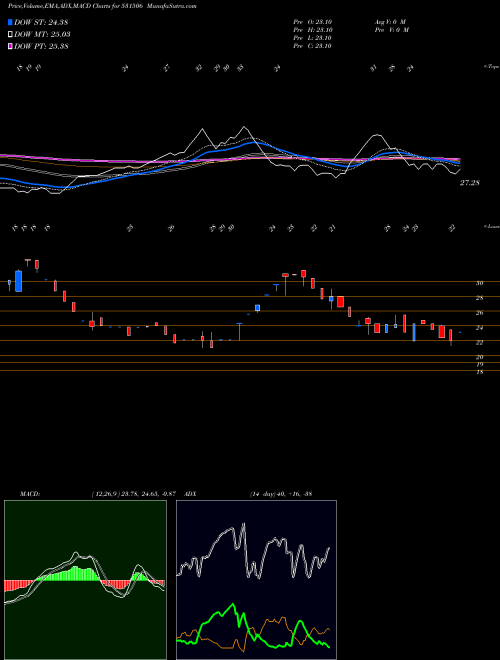Viewport: 500px width, 660px height.
Task: Click the 24 price axis label
Action: click(x=479, y=327)
